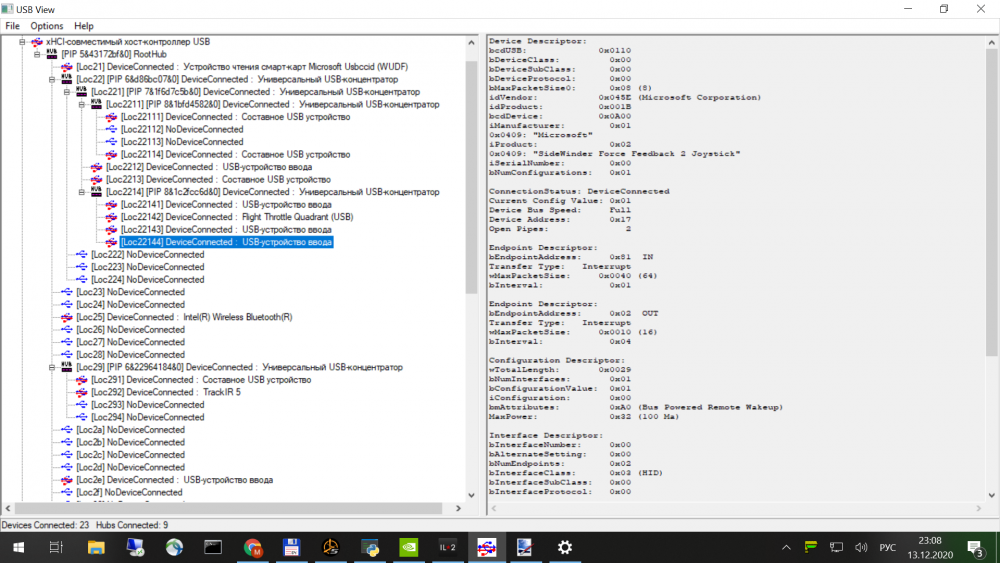Image resolution: width=1000 pixels, height=563 pixels.
Task: Click the device icon of Loc2212
Action: [x=96, y=167]
